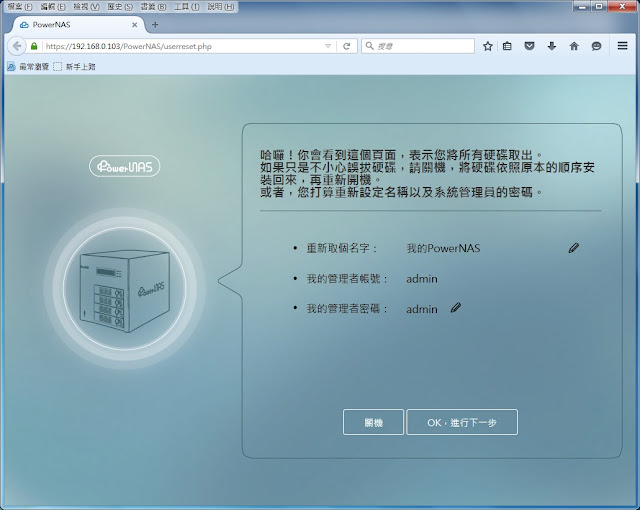The width and height of the screenshot is (640, 510).
Task: Click the address bar URL field
Action: (x=182, y=46)
